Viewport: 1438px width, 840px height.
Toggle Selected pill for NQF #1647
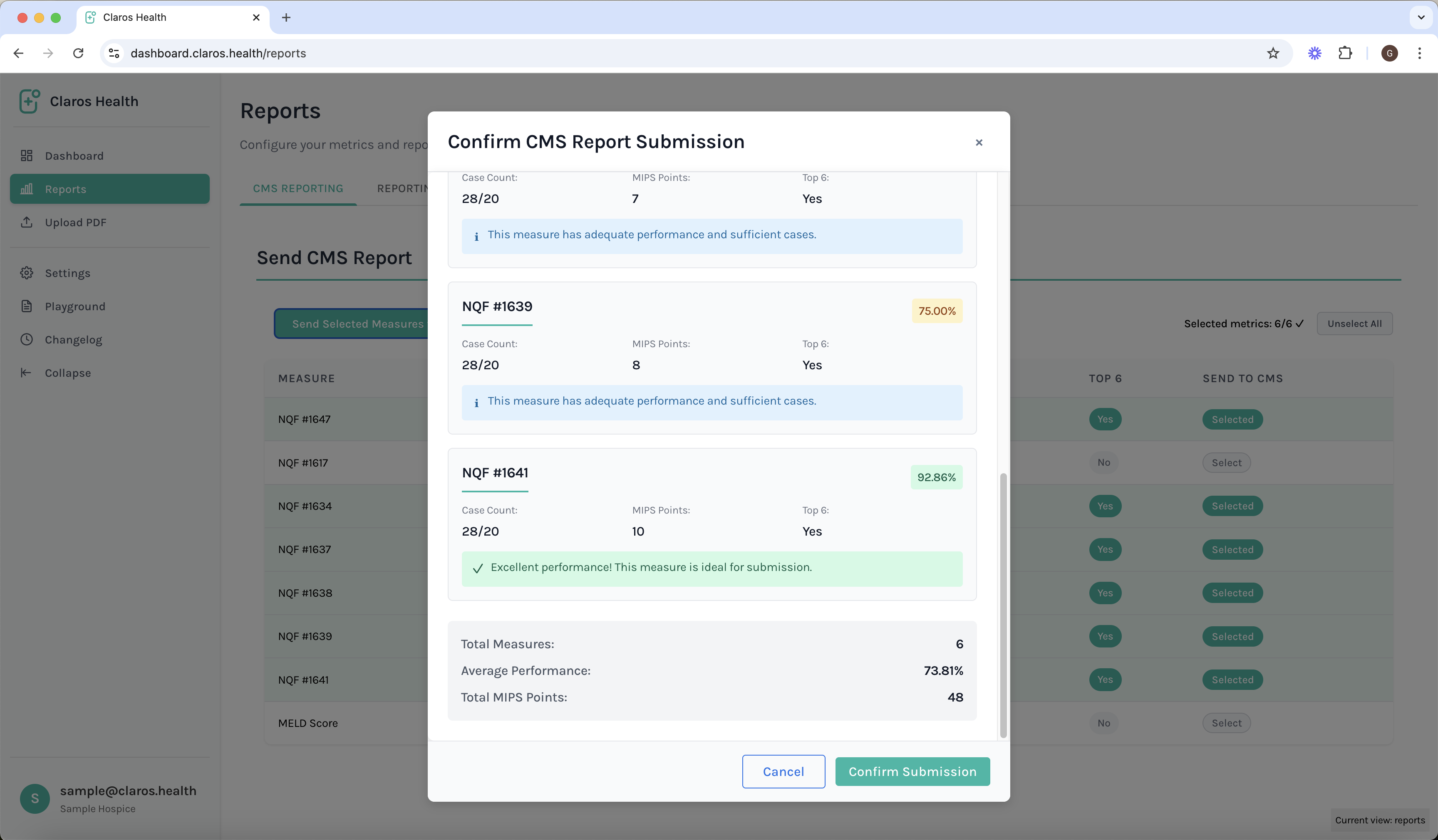pos(1232,419)
